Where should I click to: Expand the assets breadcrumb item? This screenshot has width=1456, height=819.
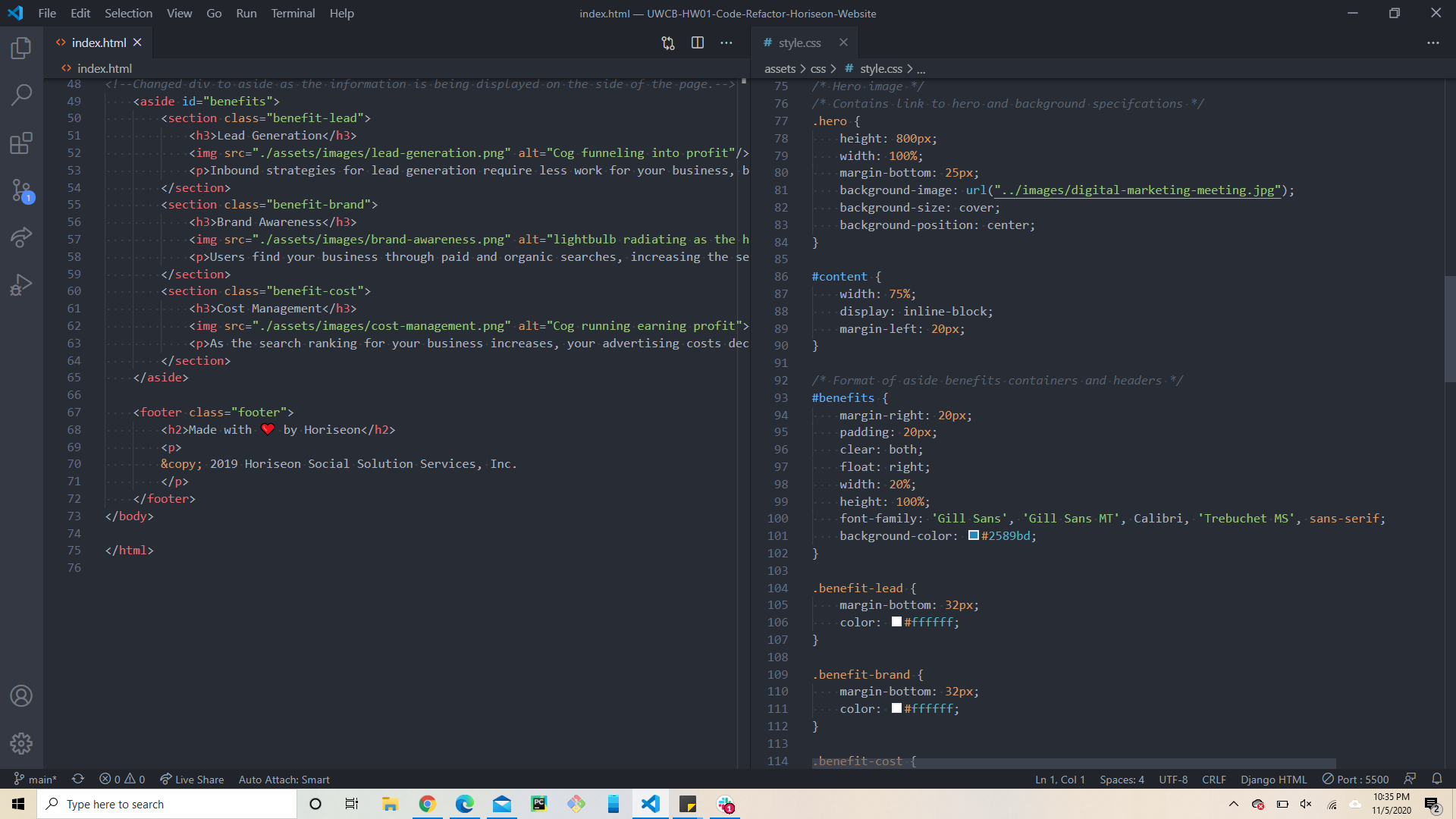pyautogui.click(x=779, y=68)
